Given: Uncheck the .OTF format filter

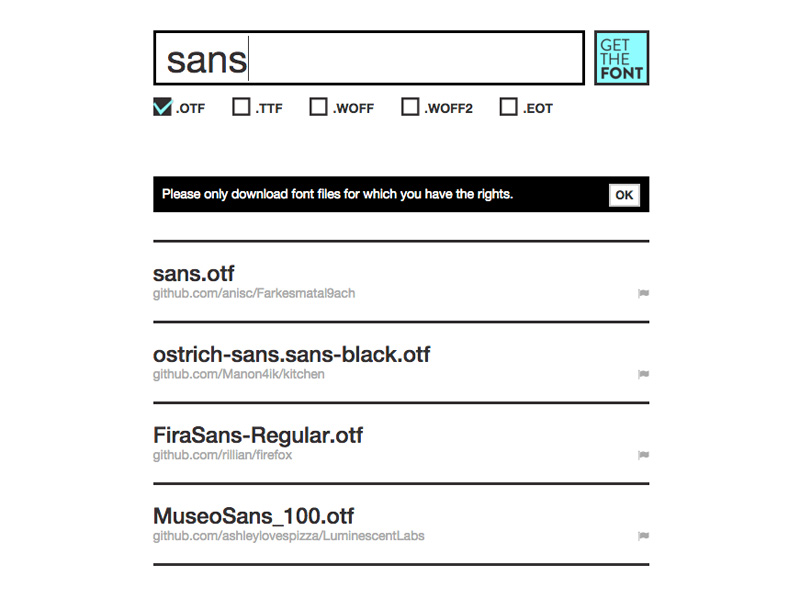Looking at the screenshot, I should point(163,105).
